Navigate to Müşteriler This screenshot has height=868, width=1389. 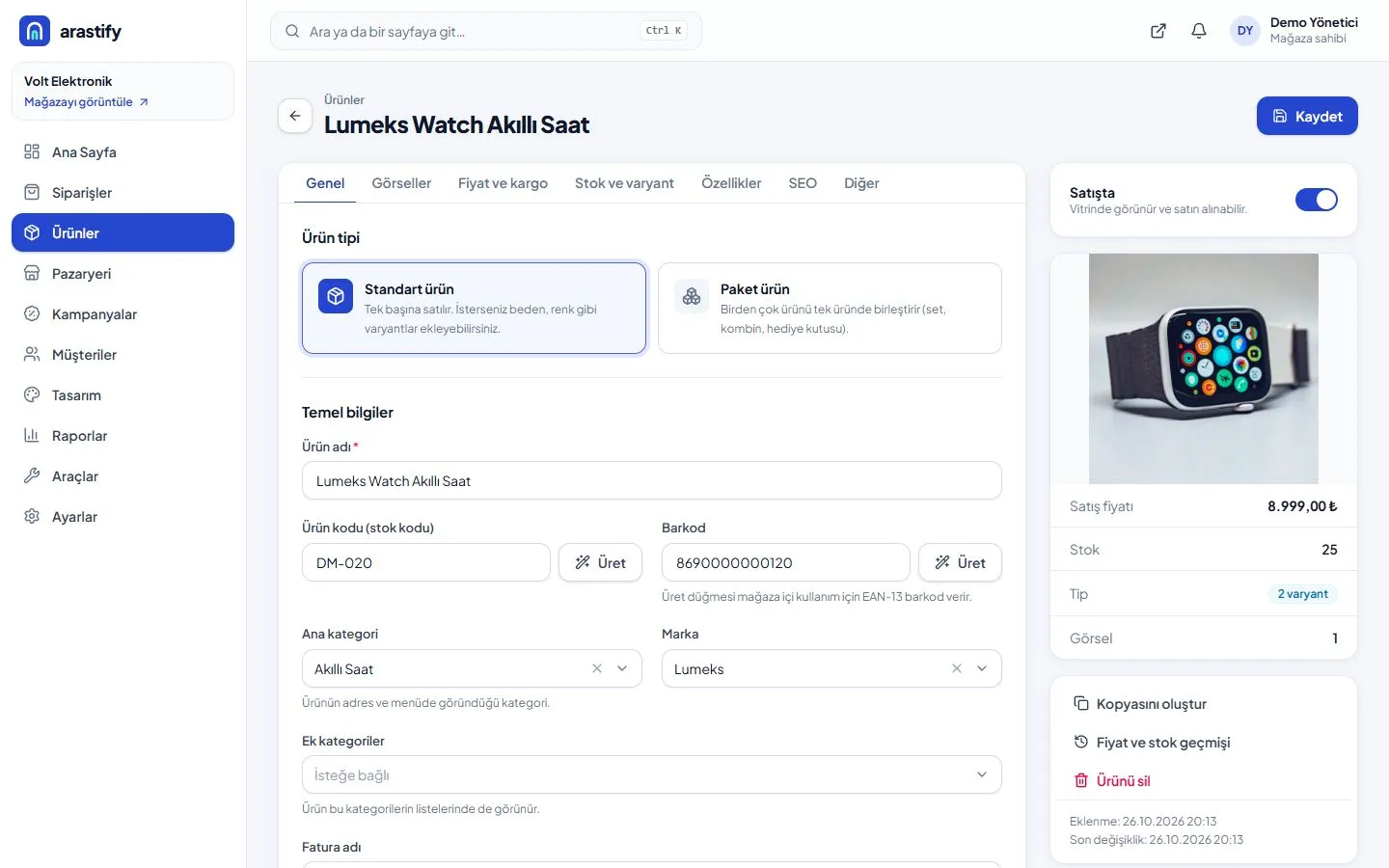[x=123, y=355]
